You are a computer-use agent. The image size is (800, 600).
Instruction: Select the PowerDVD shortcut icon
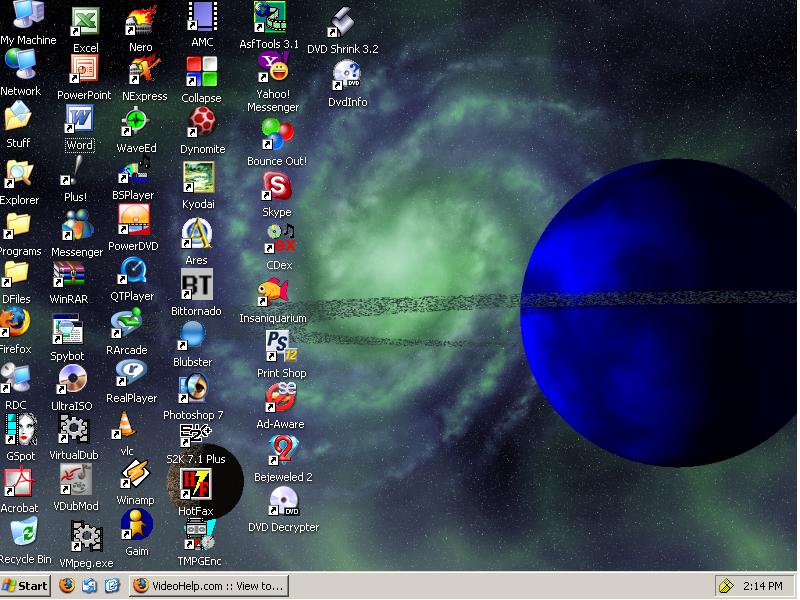coord(134,219)
